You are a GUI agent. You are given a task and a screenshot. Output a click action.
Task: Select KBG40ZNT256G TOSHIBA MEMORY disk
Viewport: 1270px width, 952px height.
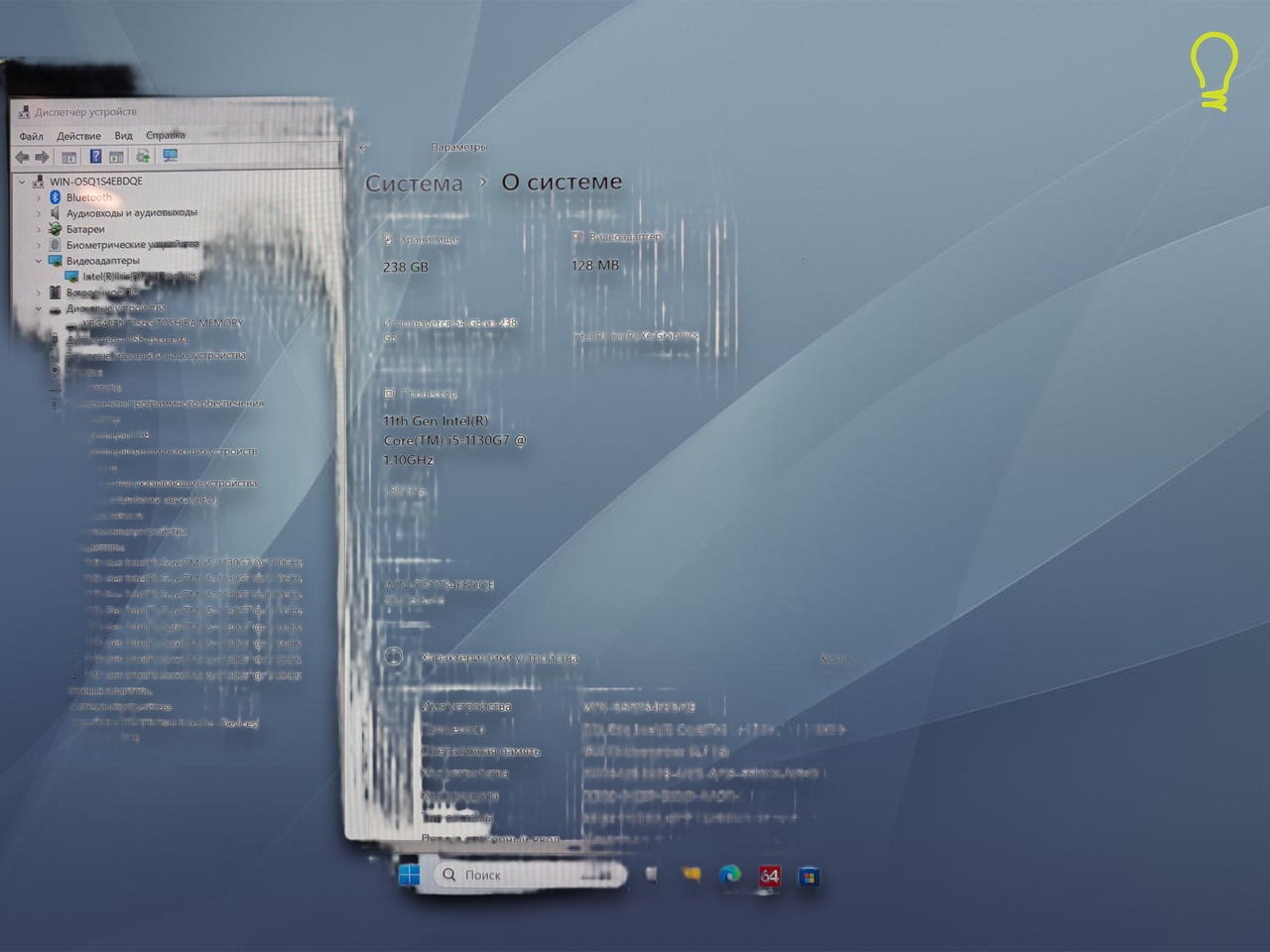pos(163,323)
